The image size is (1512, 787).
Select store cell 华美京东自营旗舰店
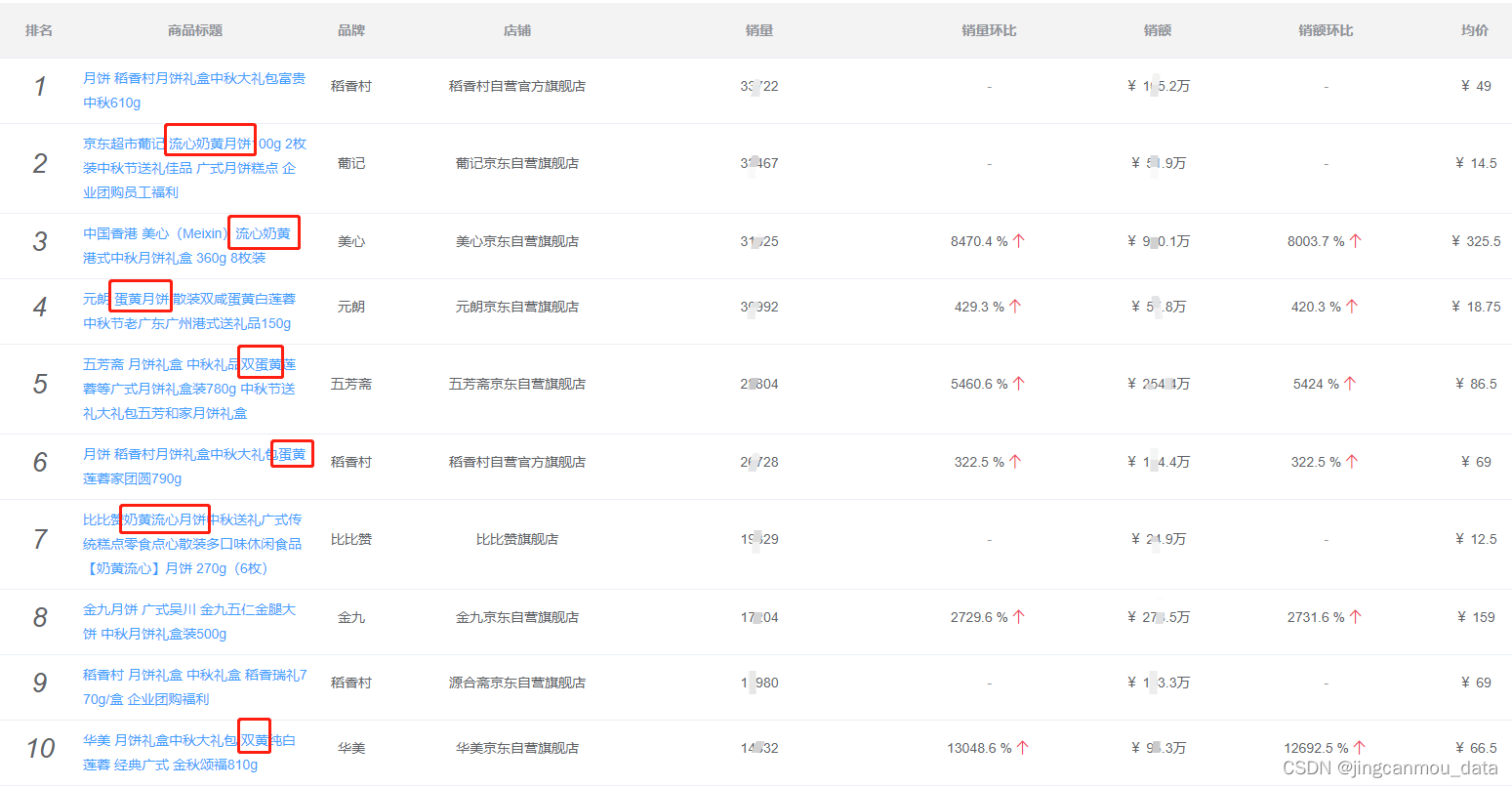517,748
